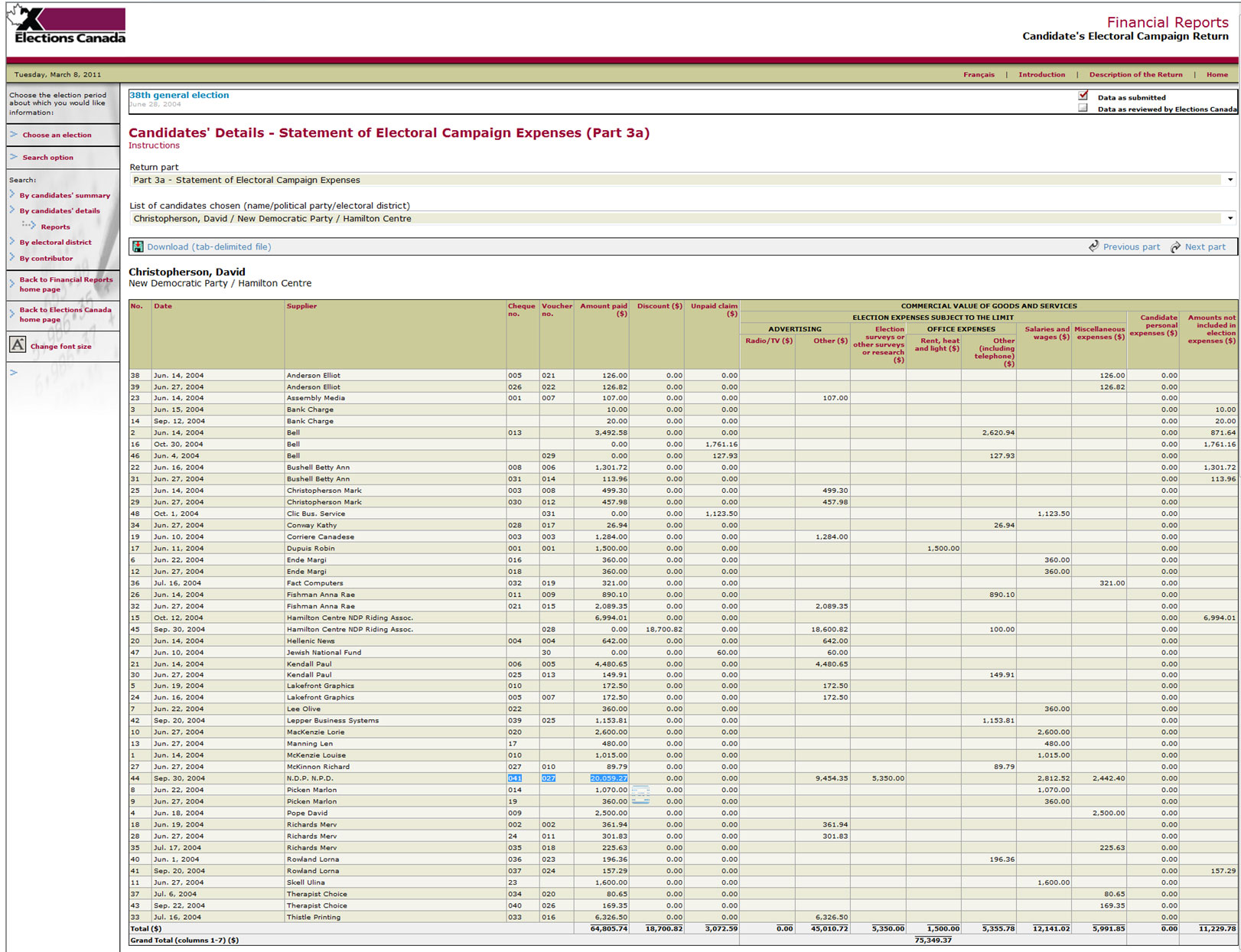Open the Introduction menu item
The width and height of the screenshot is (1241, 952).
[x=1041, y=75]
